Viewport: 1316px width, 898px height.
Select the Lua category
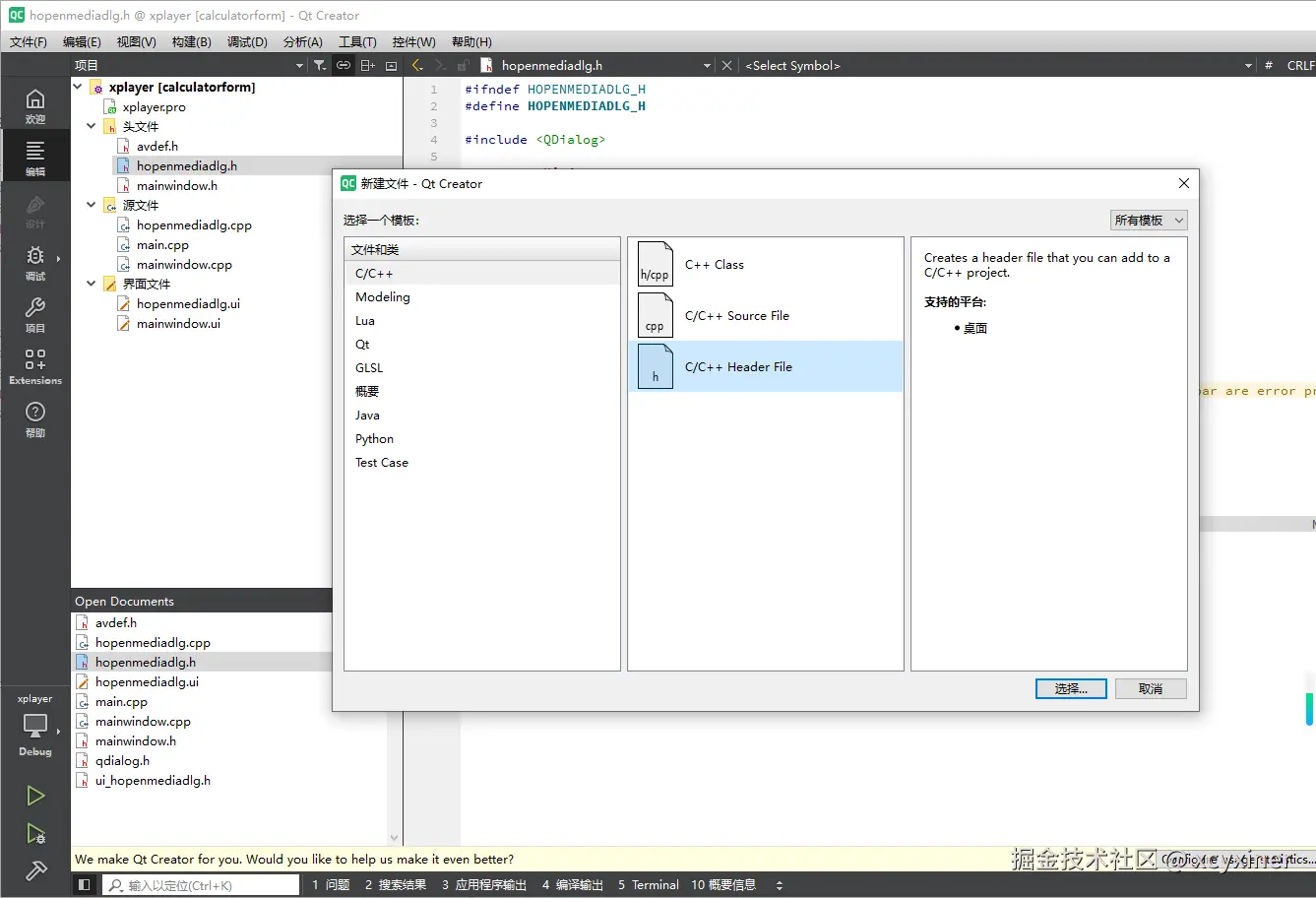pos(482,321)
